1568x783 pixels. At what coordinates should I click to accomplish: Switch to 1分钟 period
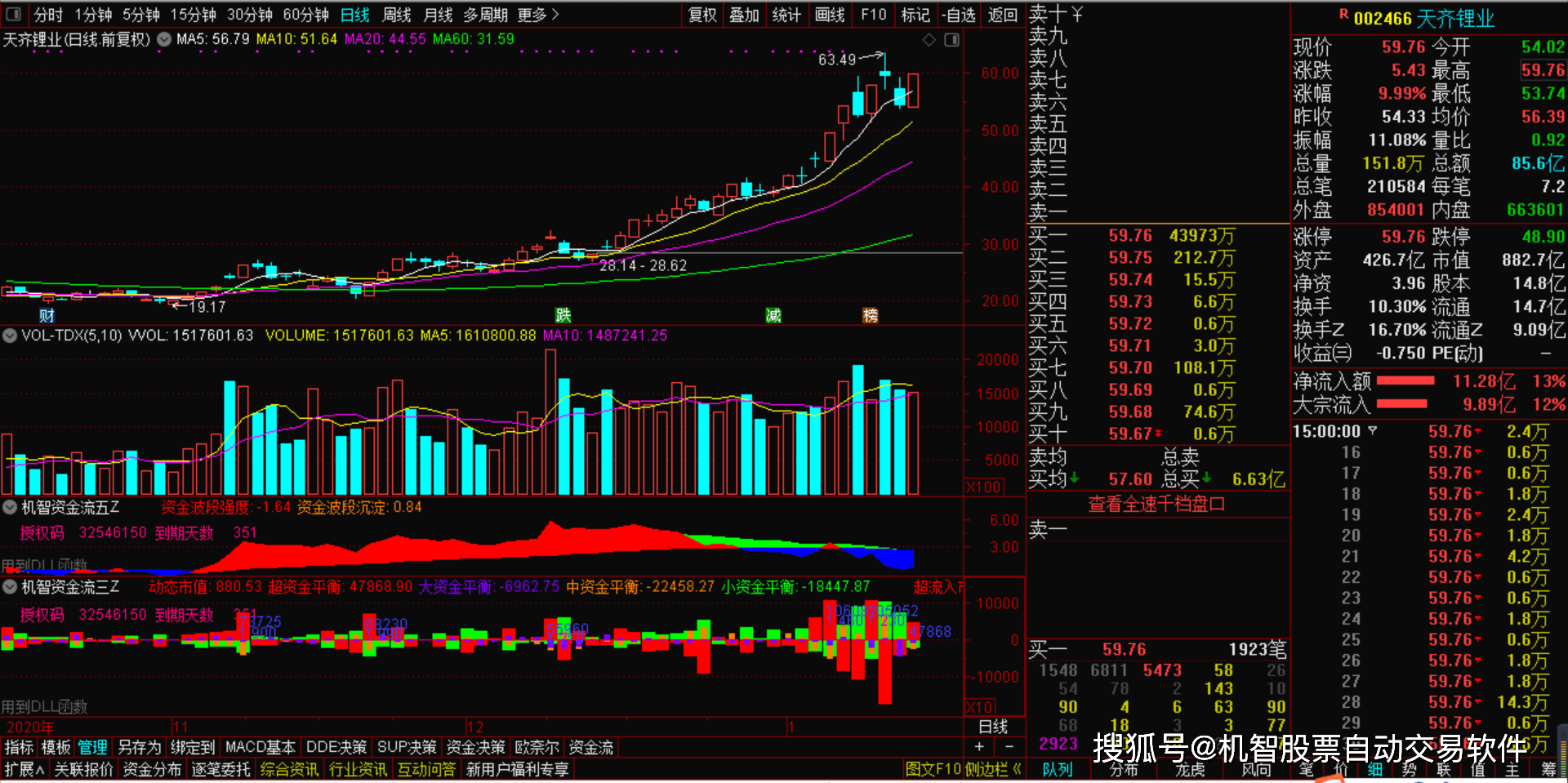pos(93,15)
